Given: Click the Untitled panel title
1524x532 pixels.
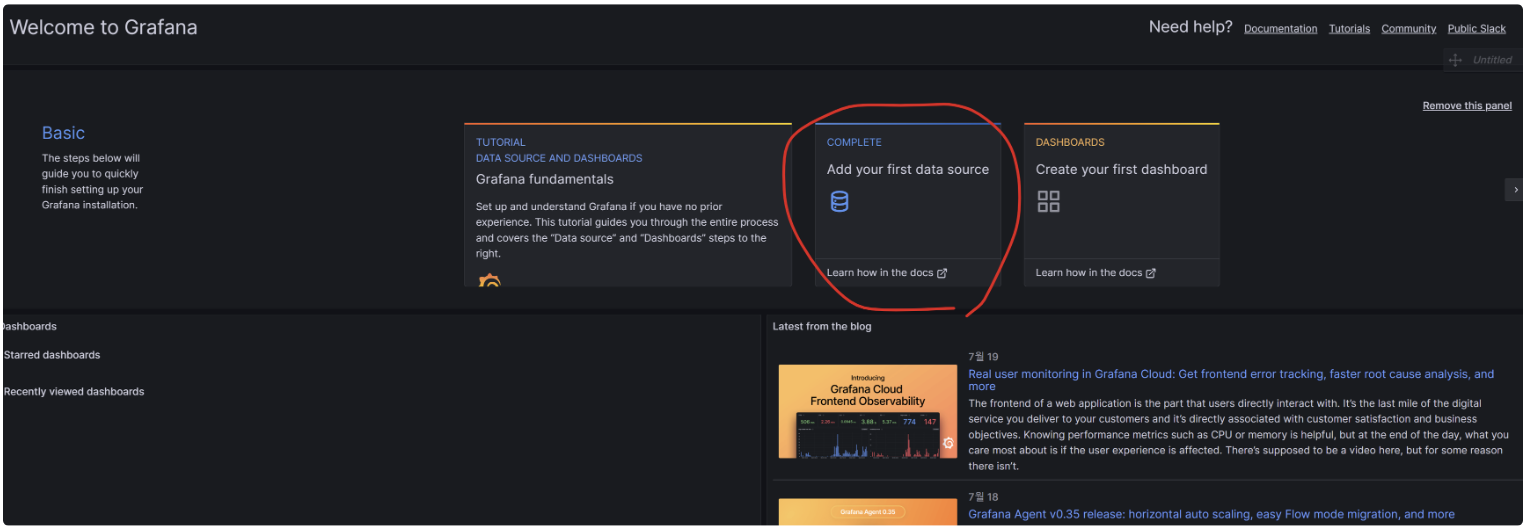Looking at the screenshot, I should [1492, 60].
